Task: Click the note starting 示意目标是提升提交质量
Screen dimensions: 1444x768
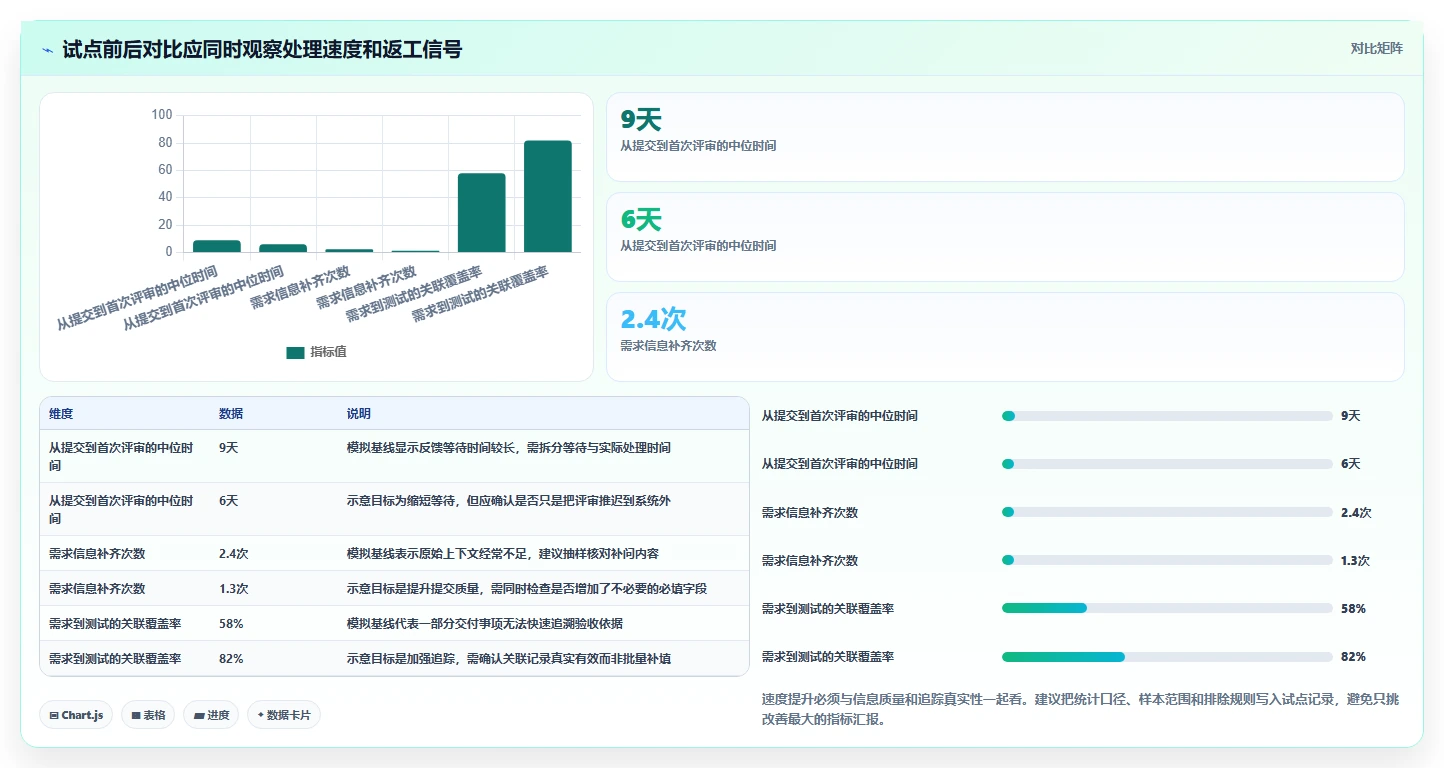Action: pyautogui.click(x=527, y=588)
